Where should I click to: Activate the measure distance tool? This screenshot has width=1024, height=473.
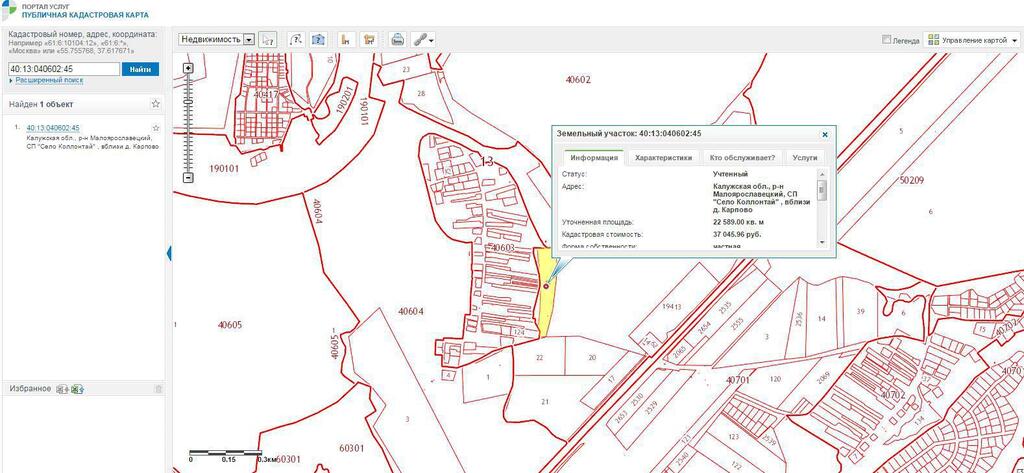click(295, 40)
